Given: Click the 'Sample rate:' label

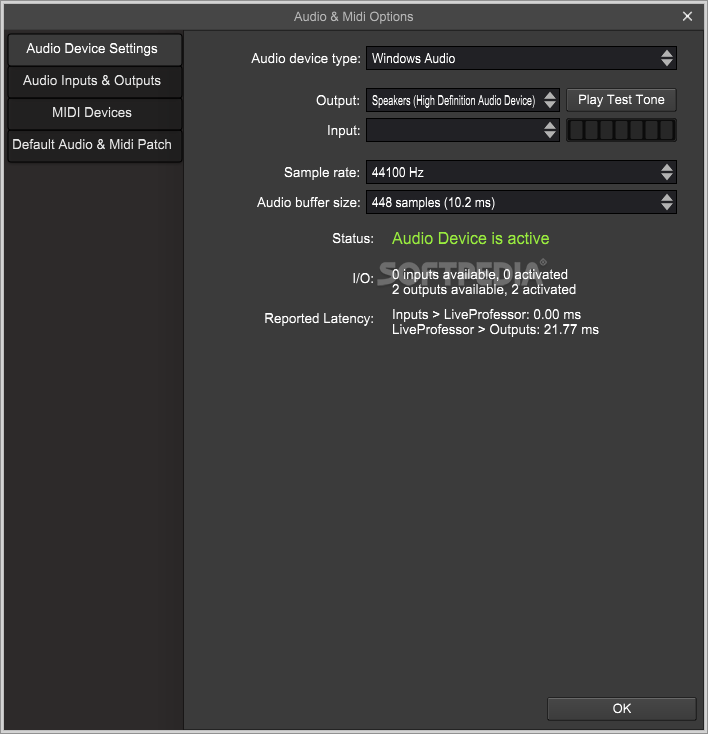Looking at the screenshot, I should pos(322,173).
